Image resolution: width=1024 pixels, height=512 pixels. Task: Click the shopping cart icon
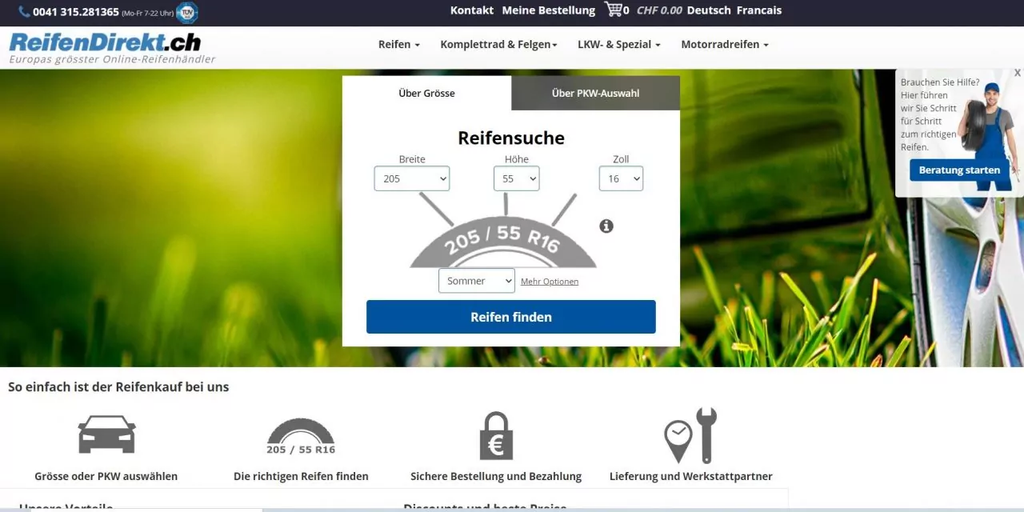click(613, 10)
